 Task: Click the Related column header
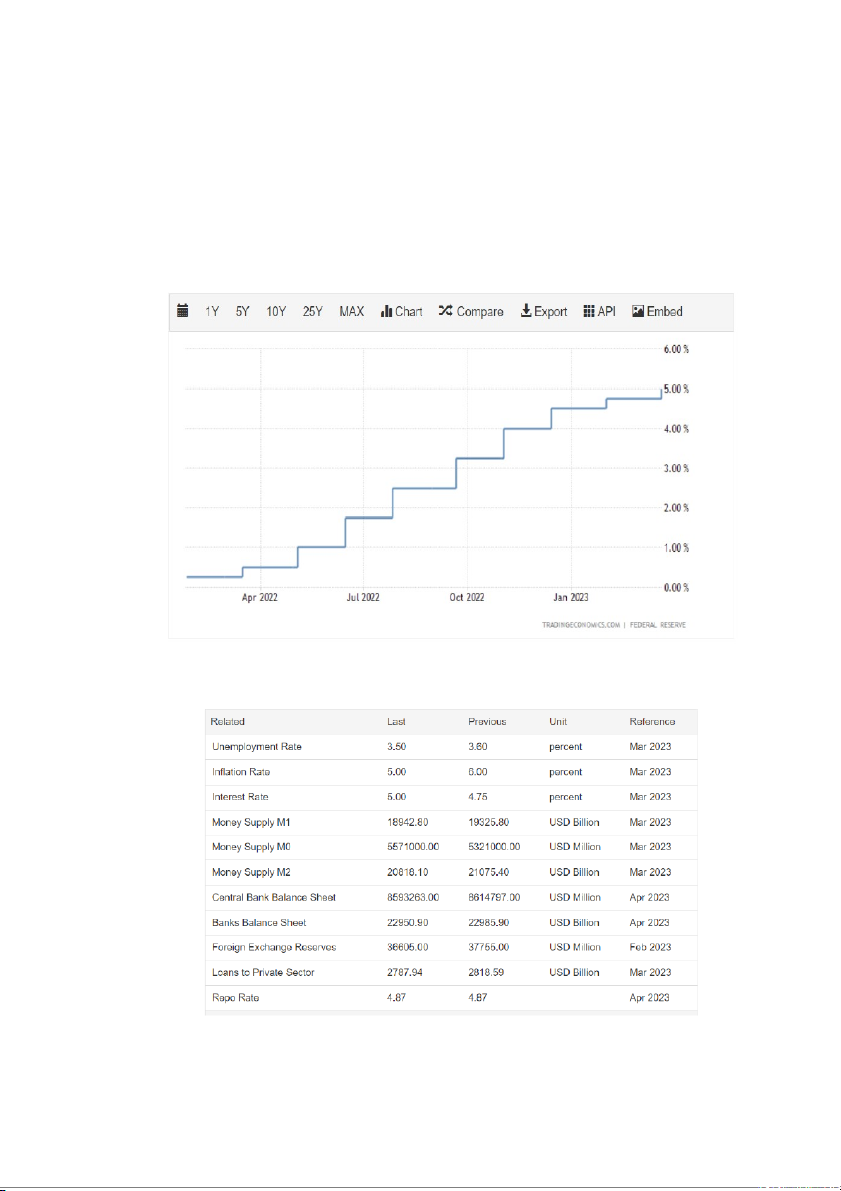[x=229, y=721]
